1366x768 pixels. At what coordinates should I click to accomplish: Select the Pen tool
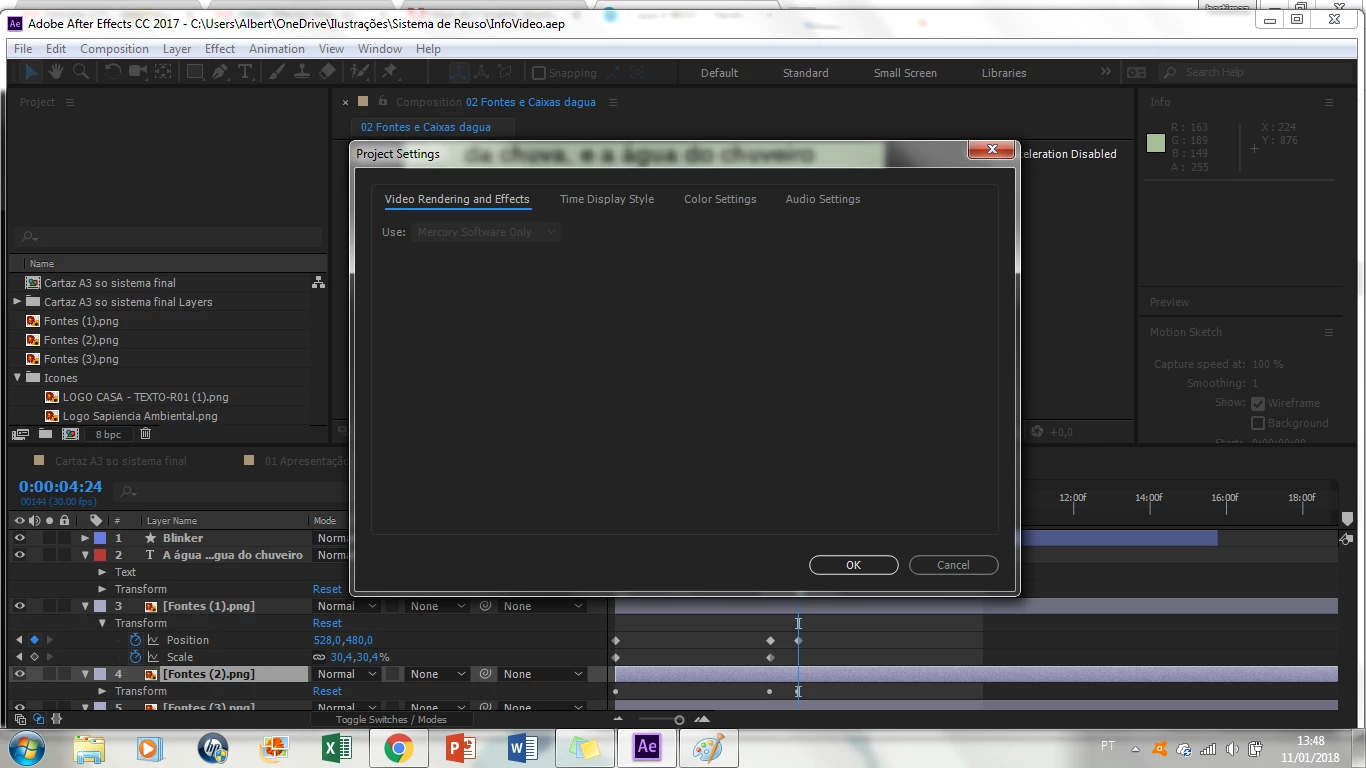click(220, 72)
